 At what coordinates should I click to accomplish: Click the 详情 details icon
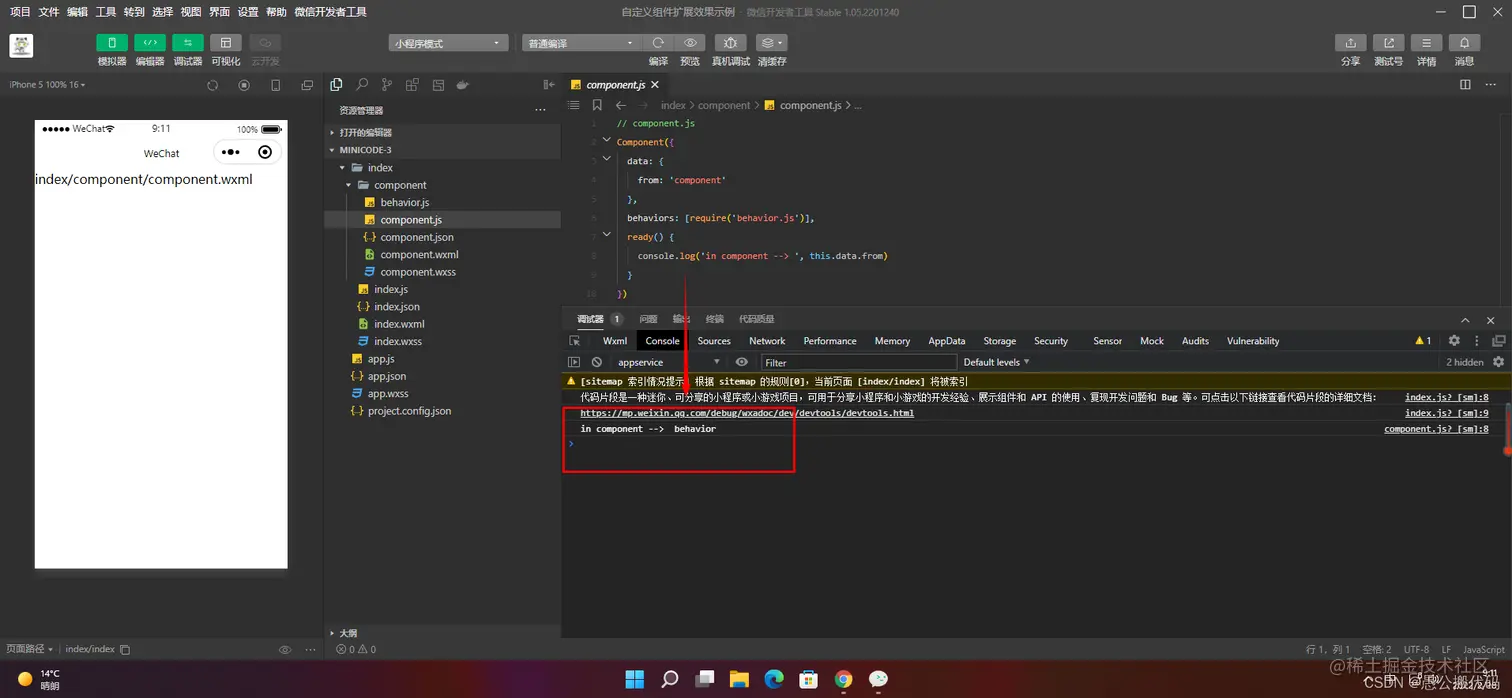point(1426,43)
